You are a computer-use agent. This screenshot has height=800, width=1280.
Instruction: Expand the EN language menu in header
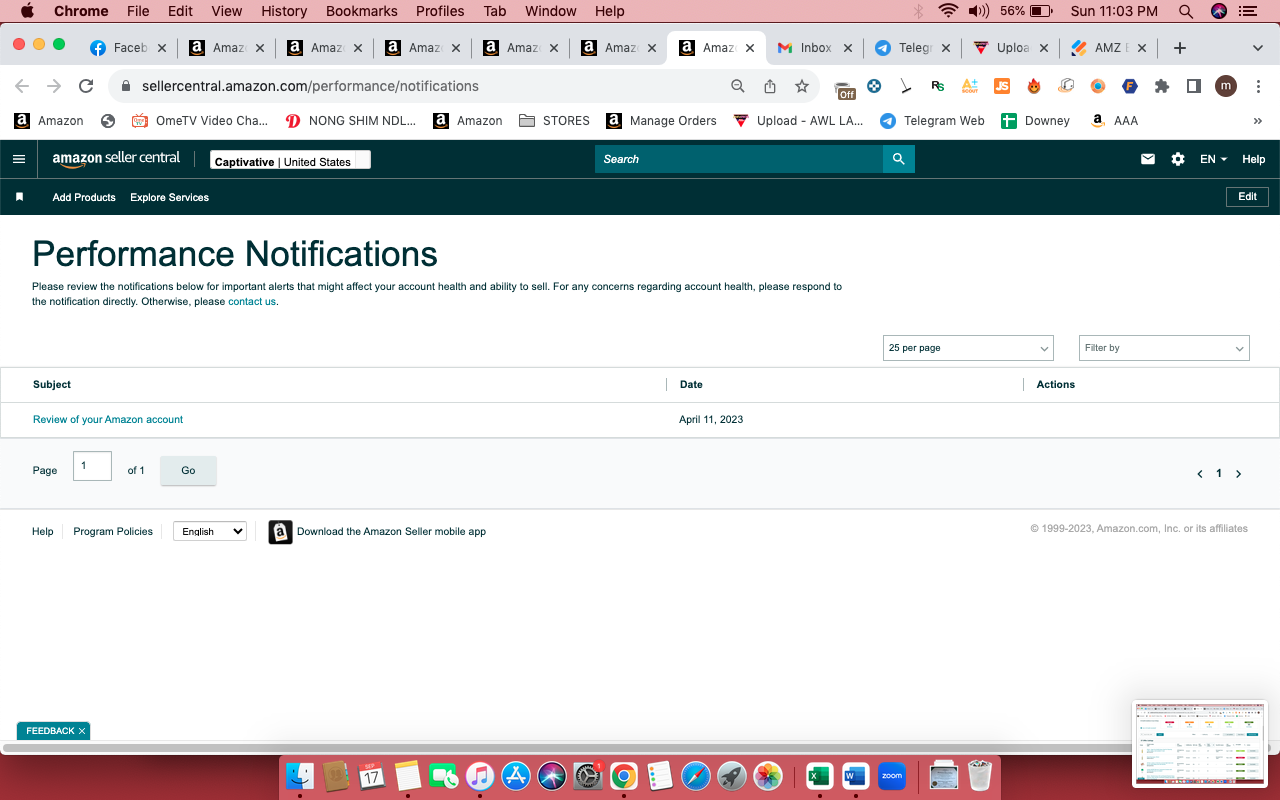1213,159
